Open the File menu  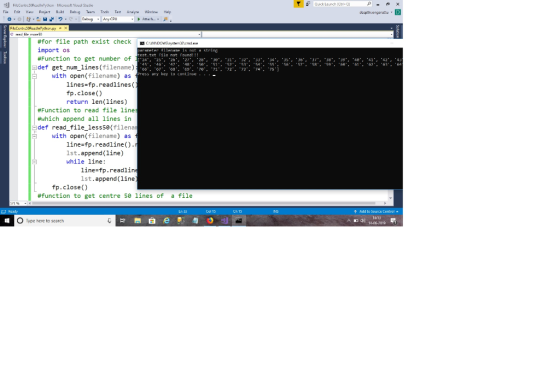coord(6,12)
